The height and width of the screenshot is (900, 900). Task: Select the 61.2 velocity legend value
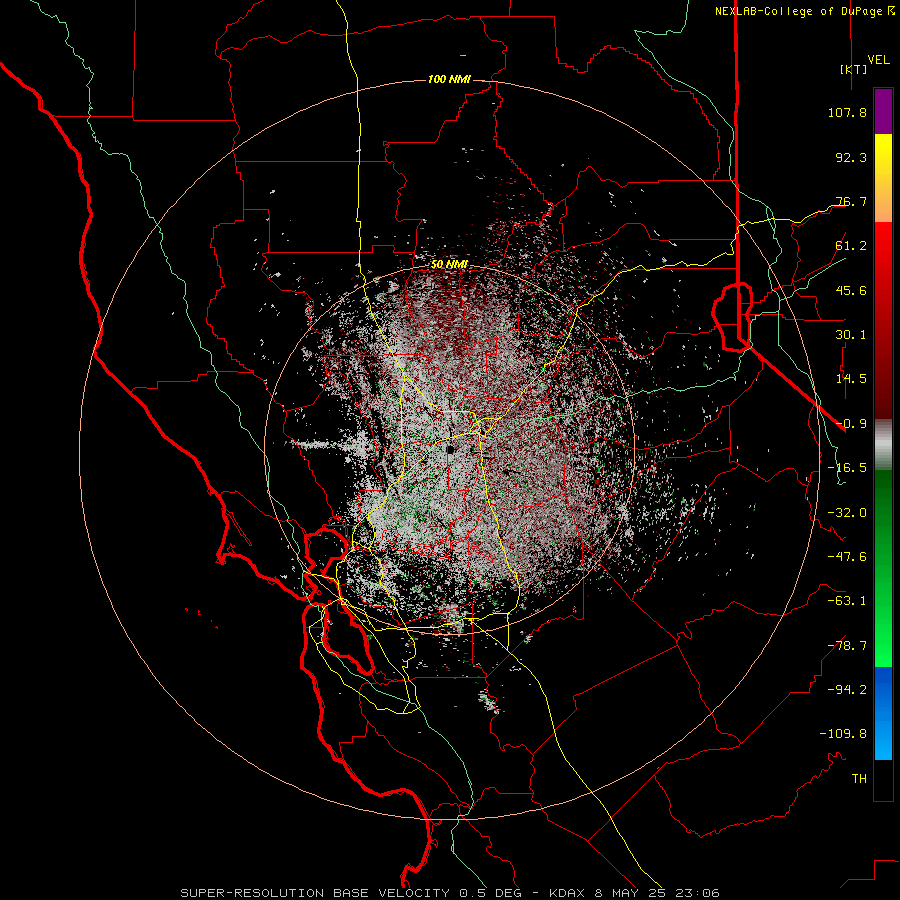click(x=851, y=246)
